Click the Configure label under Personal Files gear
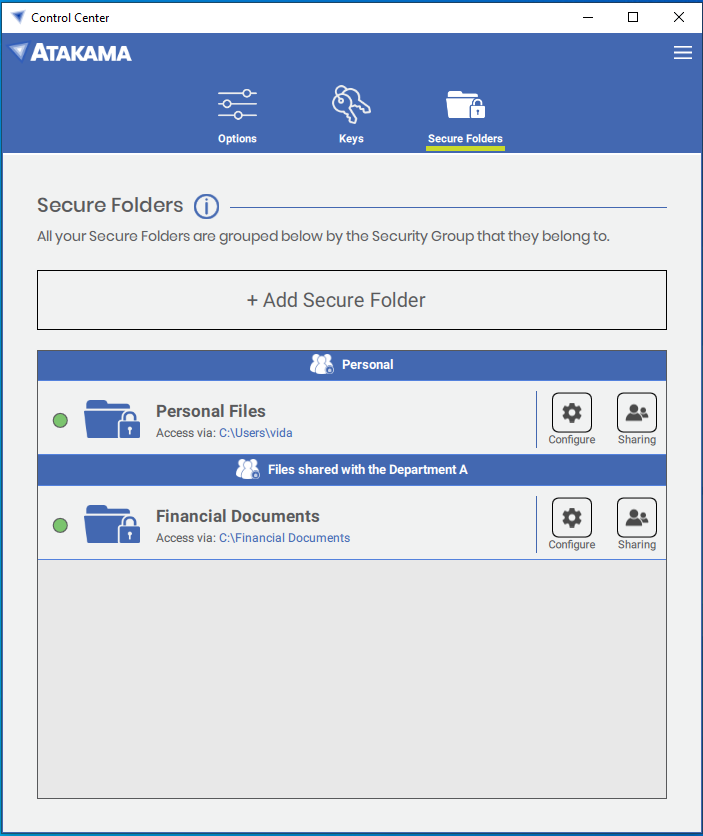The height and width of the screenshot is (836, 703). pyautogui.click(x=572, y=439)
